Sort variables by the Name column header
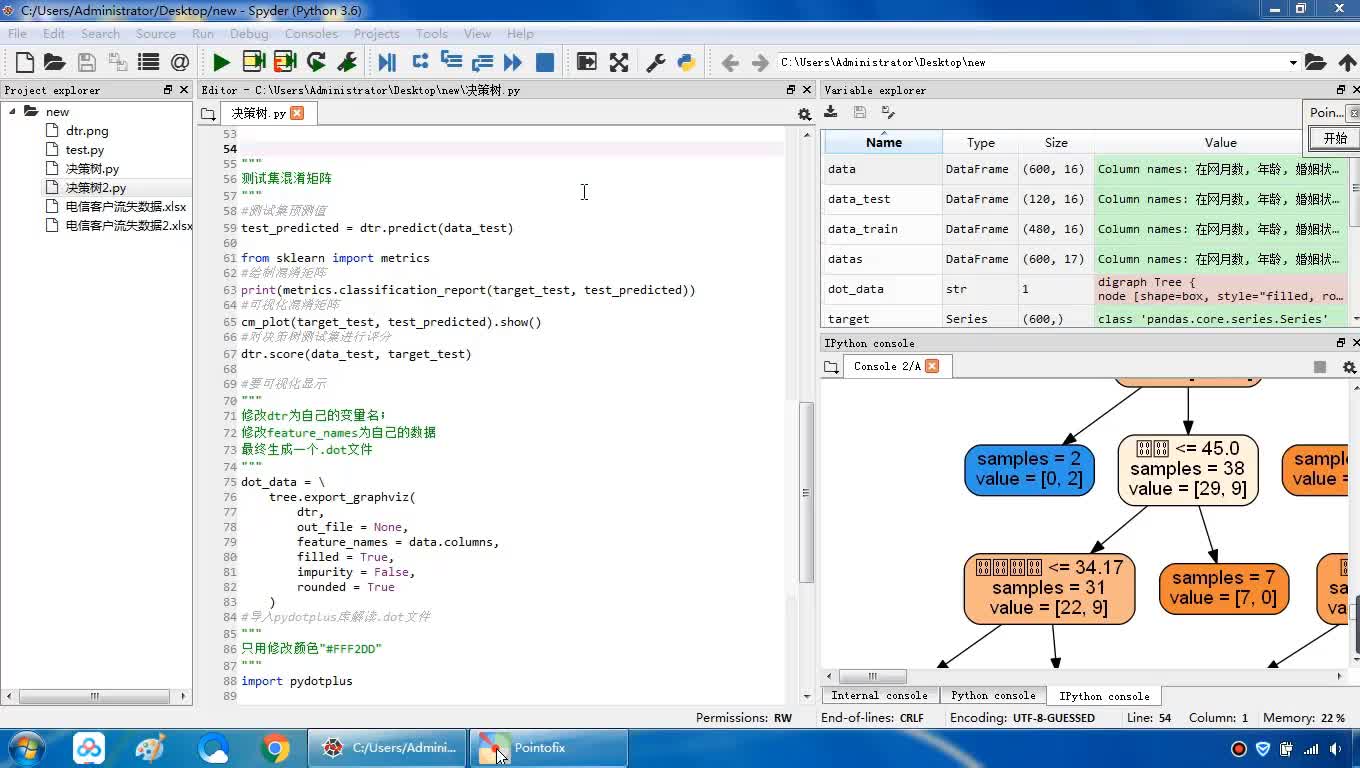Image resolution: width=1360 pixels, height=768 pixels. click(883, 142)
